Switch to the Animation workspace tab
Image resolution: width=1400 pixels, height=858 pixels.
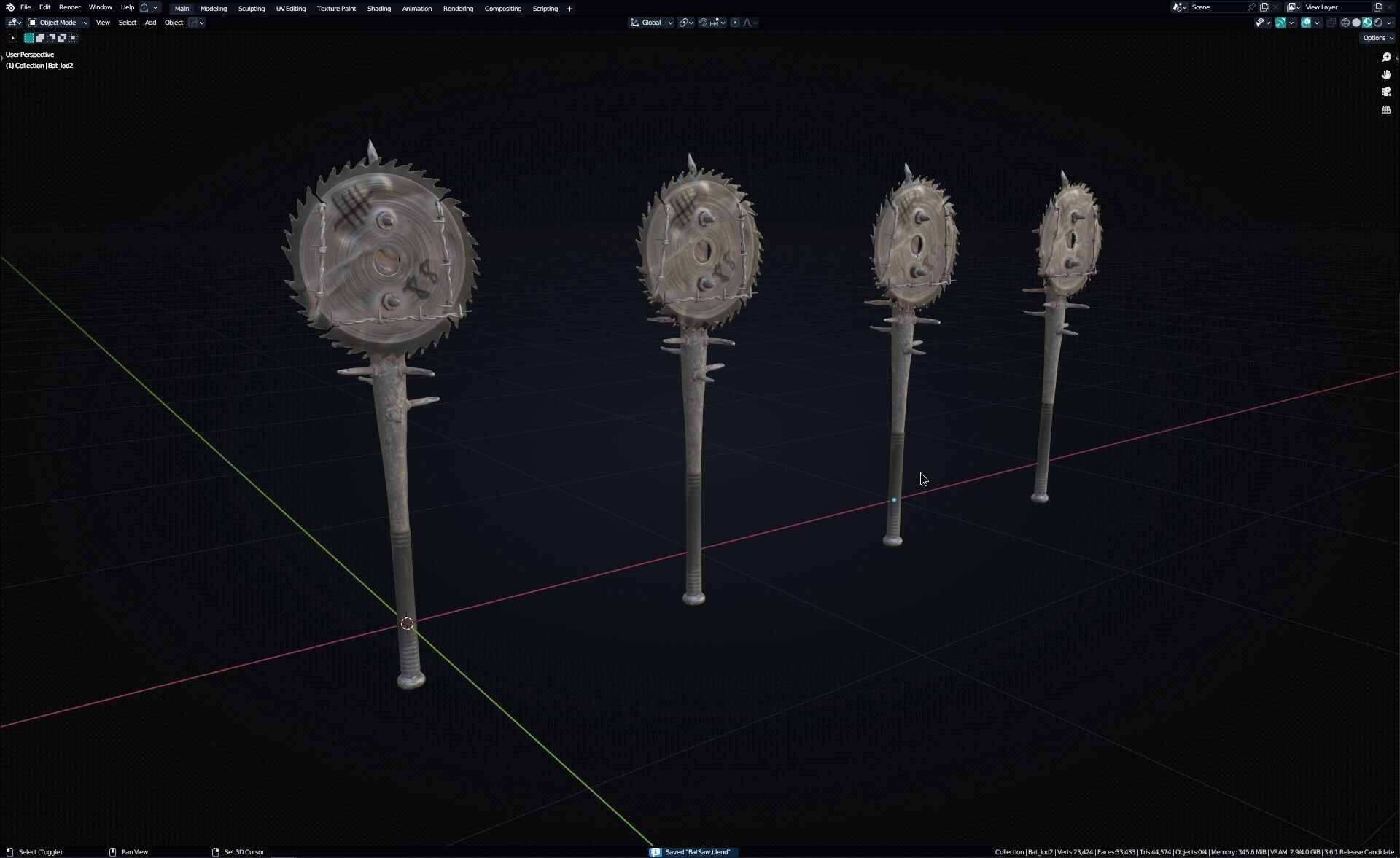click(x=417, y=9)
